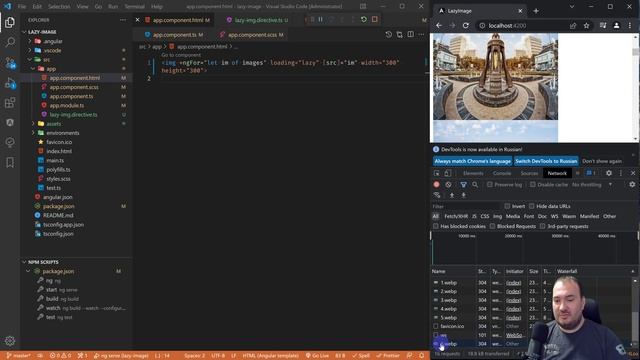This screenshot has height=360, width=640.
Task: Stop recording network log (red circle)
Action: 436,184
